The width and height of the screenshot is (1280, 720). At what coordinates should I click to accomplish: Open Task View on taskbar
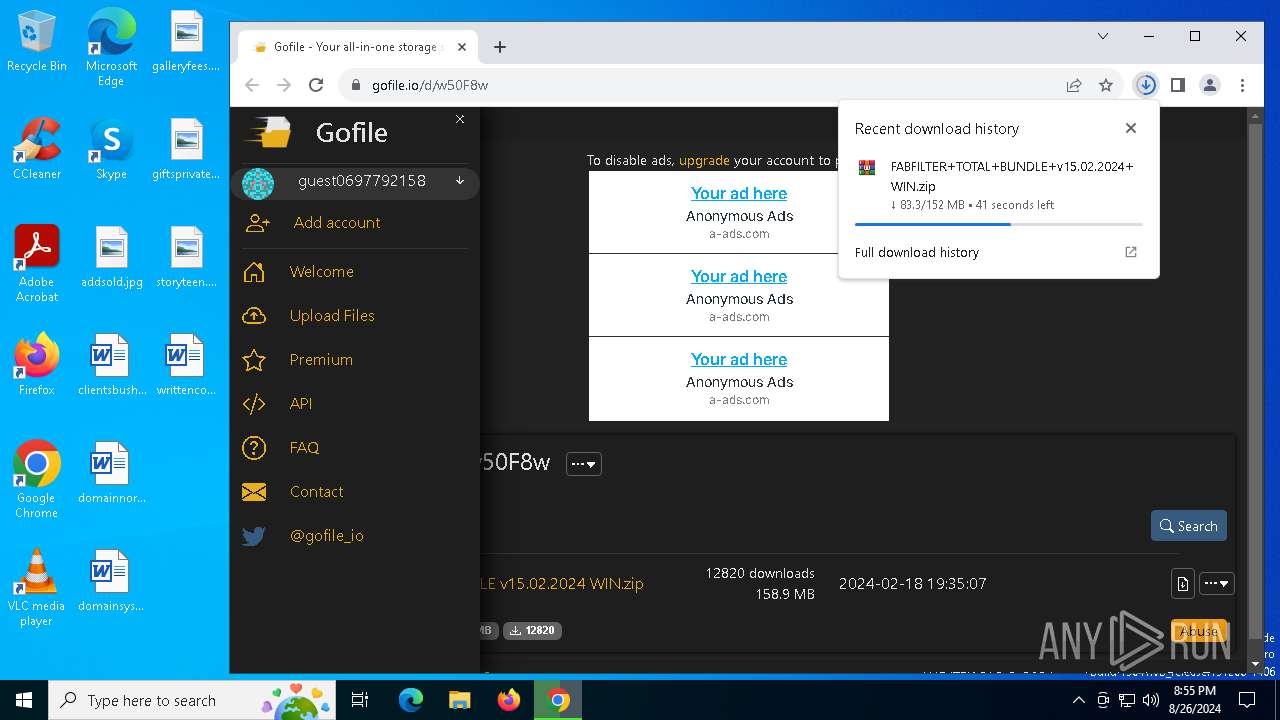360,700
